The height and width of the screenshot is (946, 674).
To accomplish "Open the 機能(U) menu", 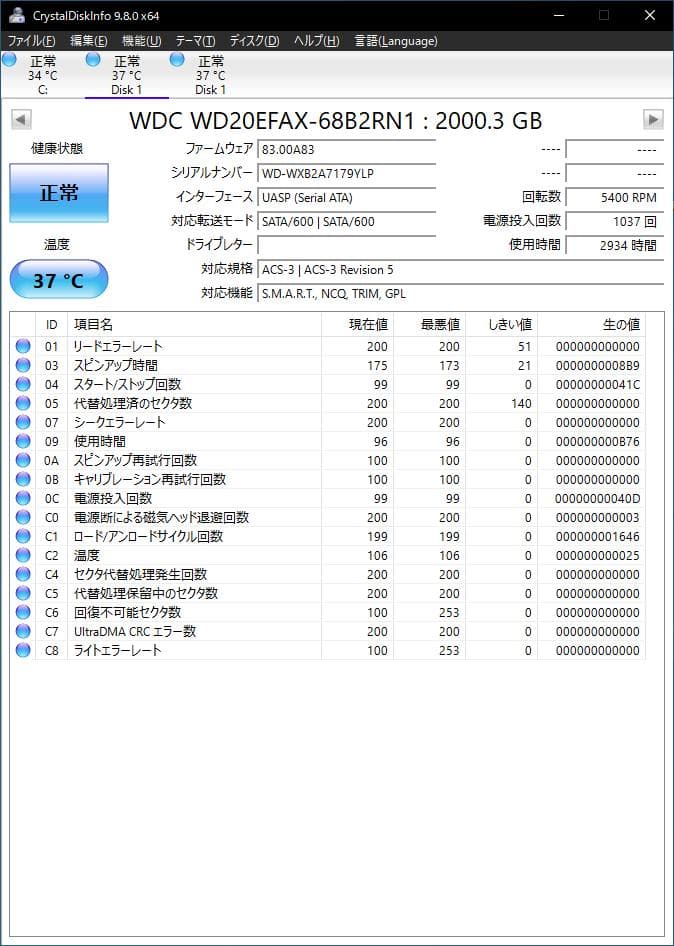I will pyautogui.click(x=142, y=41).
